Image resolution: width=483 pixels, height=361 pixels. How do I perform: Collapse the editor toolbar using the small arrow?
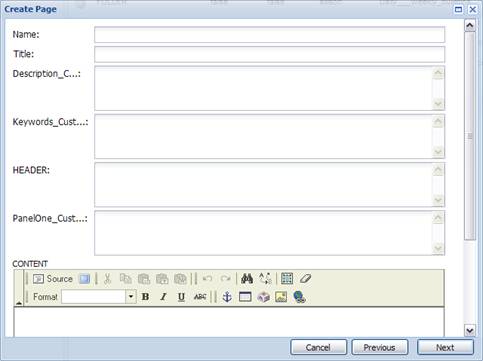19,302
